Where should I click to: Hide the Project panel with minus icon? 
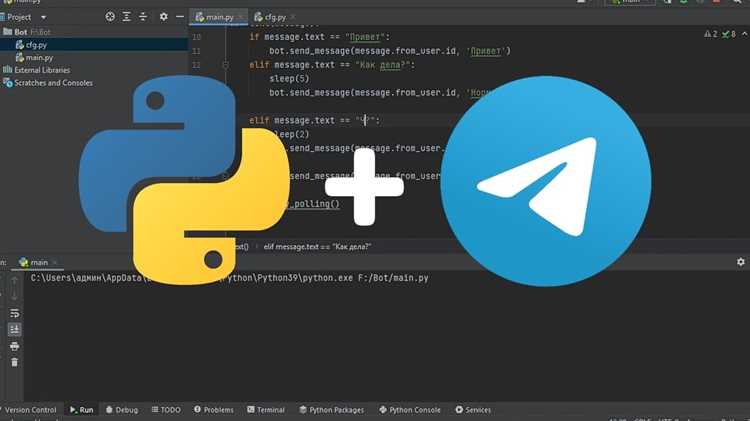[x=180, y=17]
